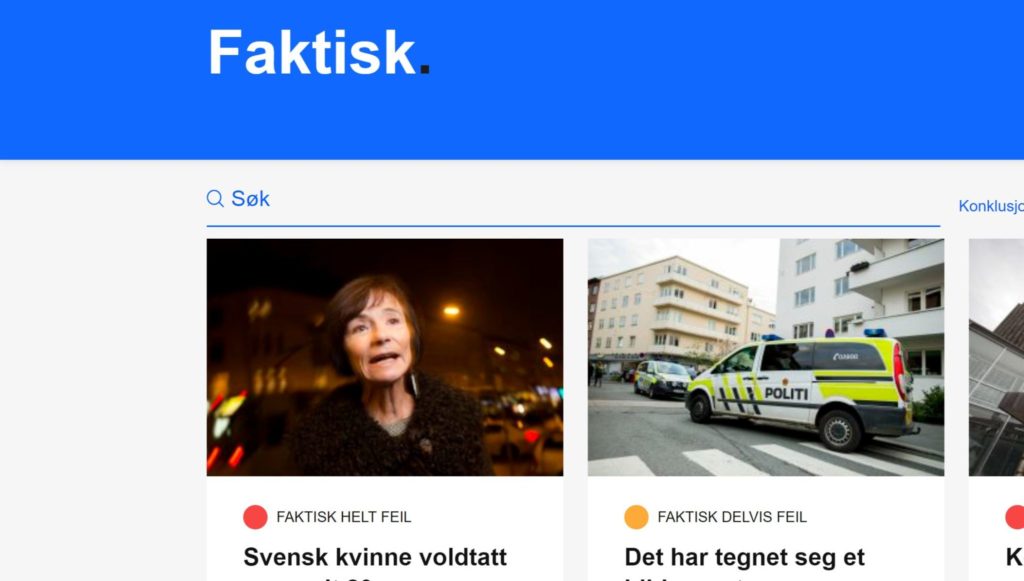
Task: Open the partially visible third article image
Action: tap(996, 357)
